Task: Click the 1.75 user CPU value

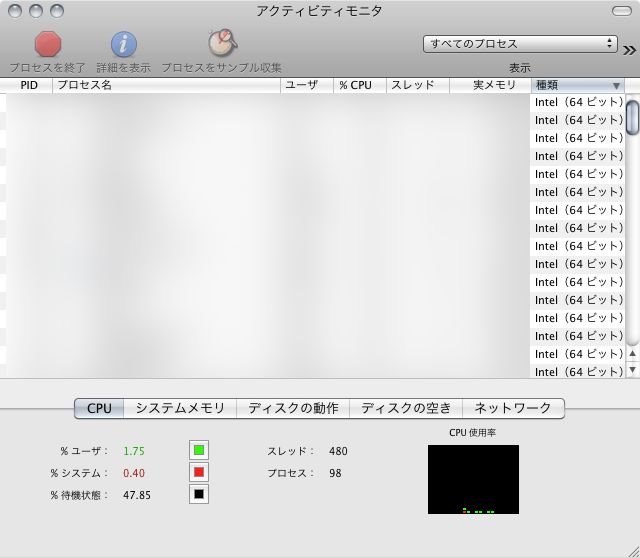Action: (134, 451)
